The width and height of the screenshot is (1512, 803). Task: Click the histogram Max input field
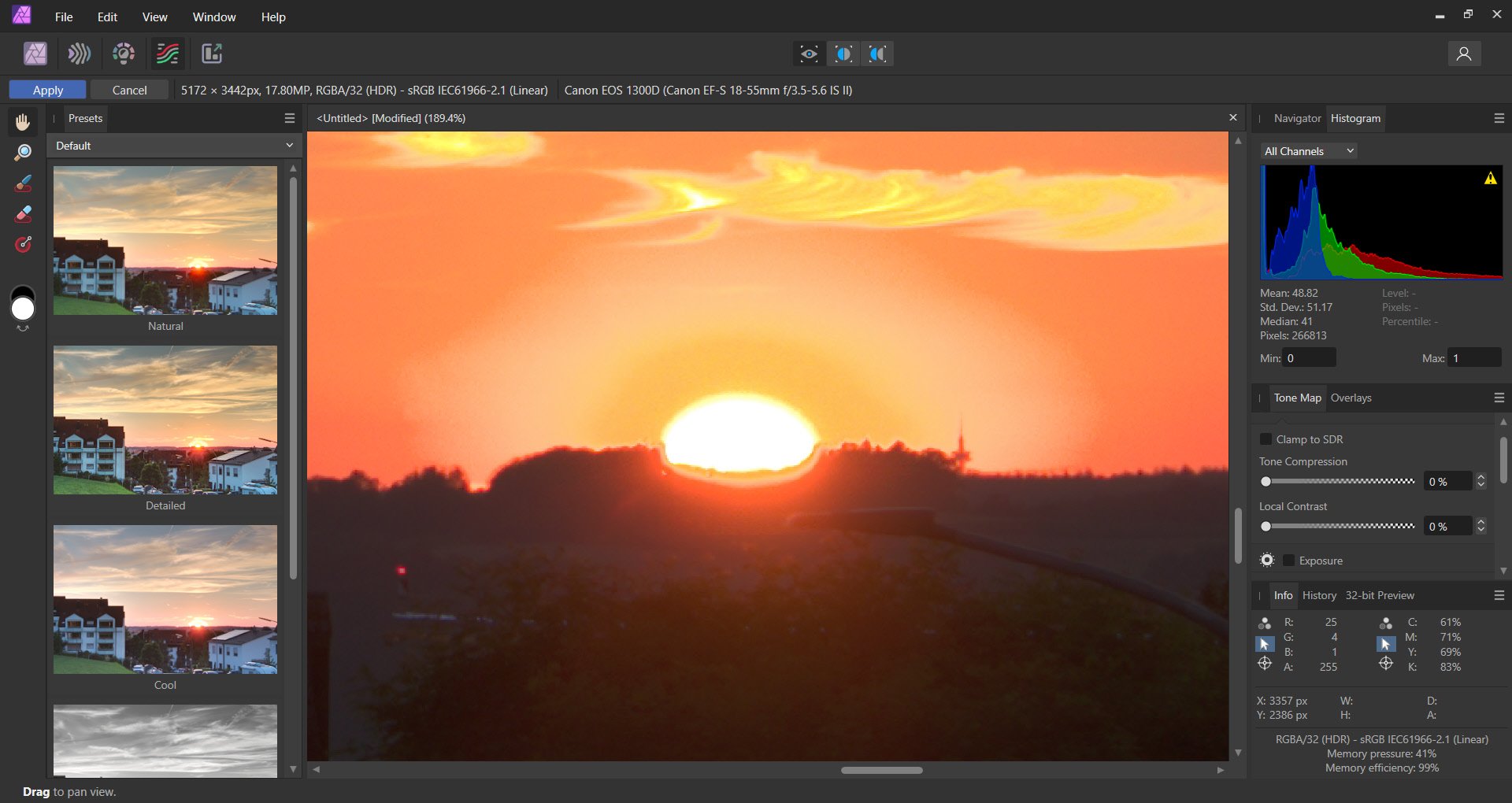1475,357
